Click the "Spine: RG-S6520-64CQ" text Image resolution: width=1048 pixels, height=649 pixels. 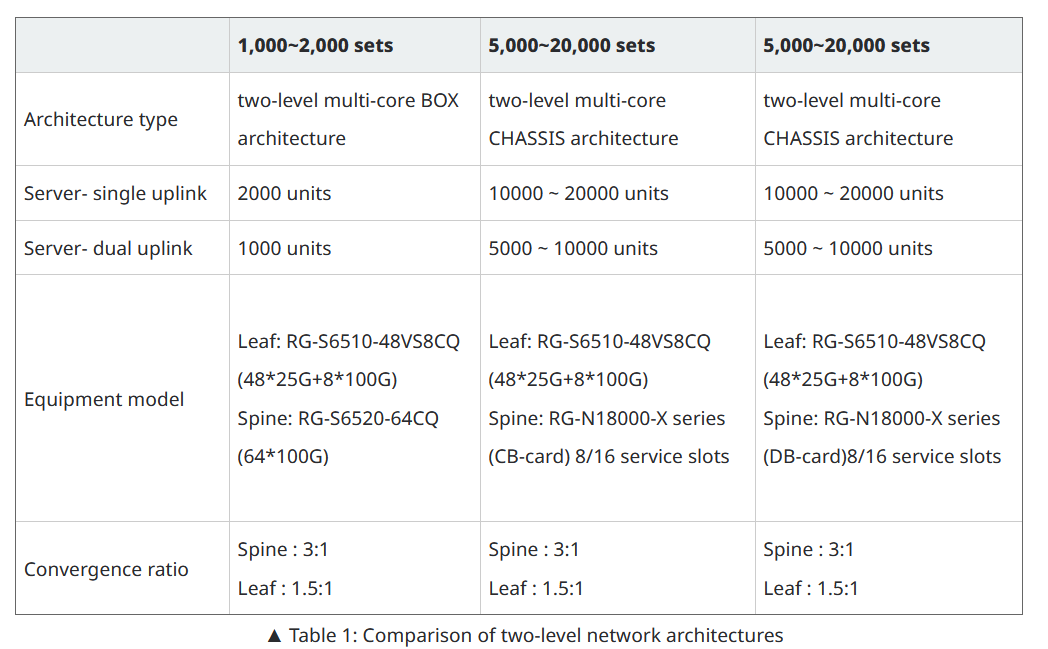point(338,418)
